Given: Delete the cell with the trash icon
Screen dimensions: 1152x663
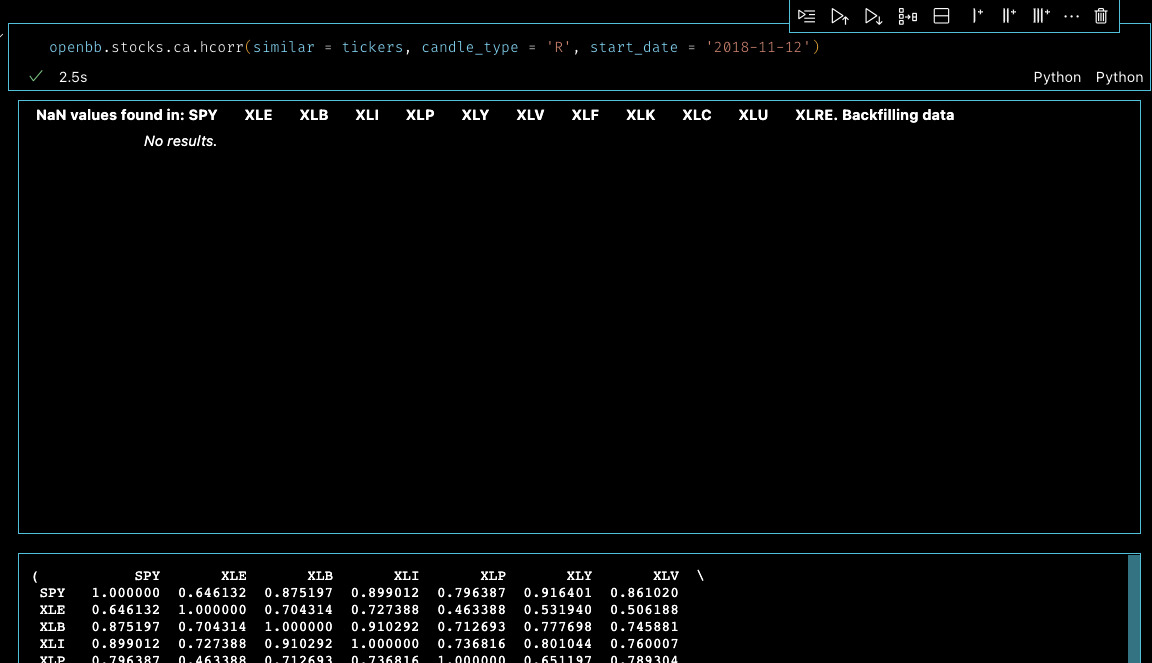Looking at the screenshot, I should (1100, 16).
